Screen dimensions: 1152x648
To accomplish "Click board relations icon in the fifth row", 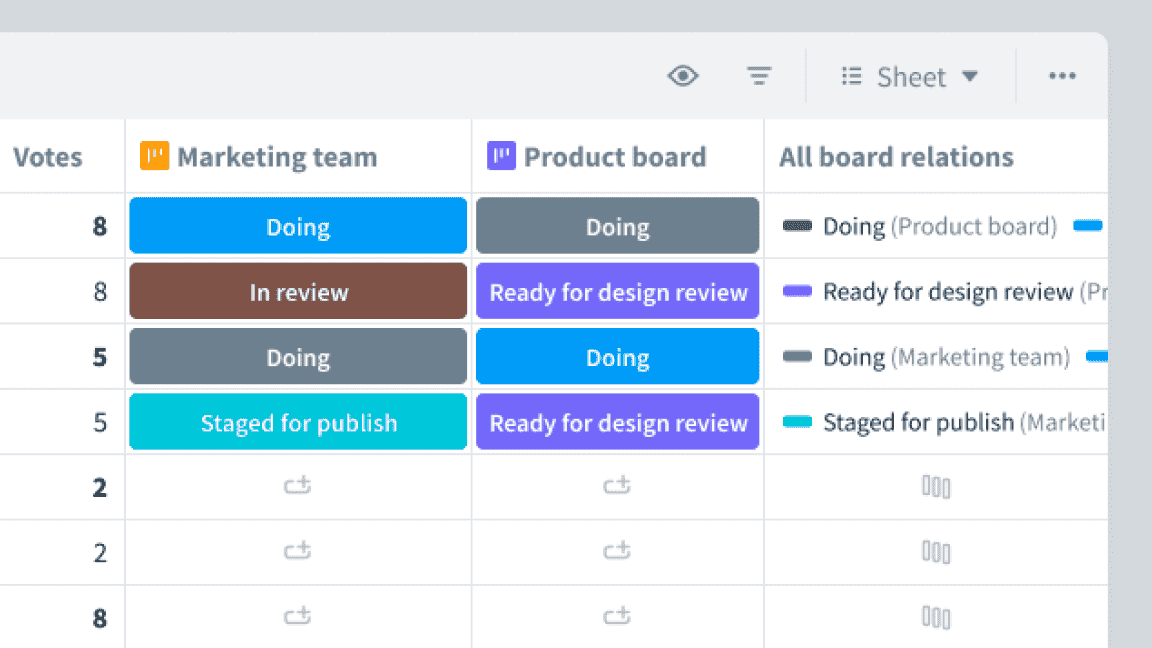I will click(936, 487).
